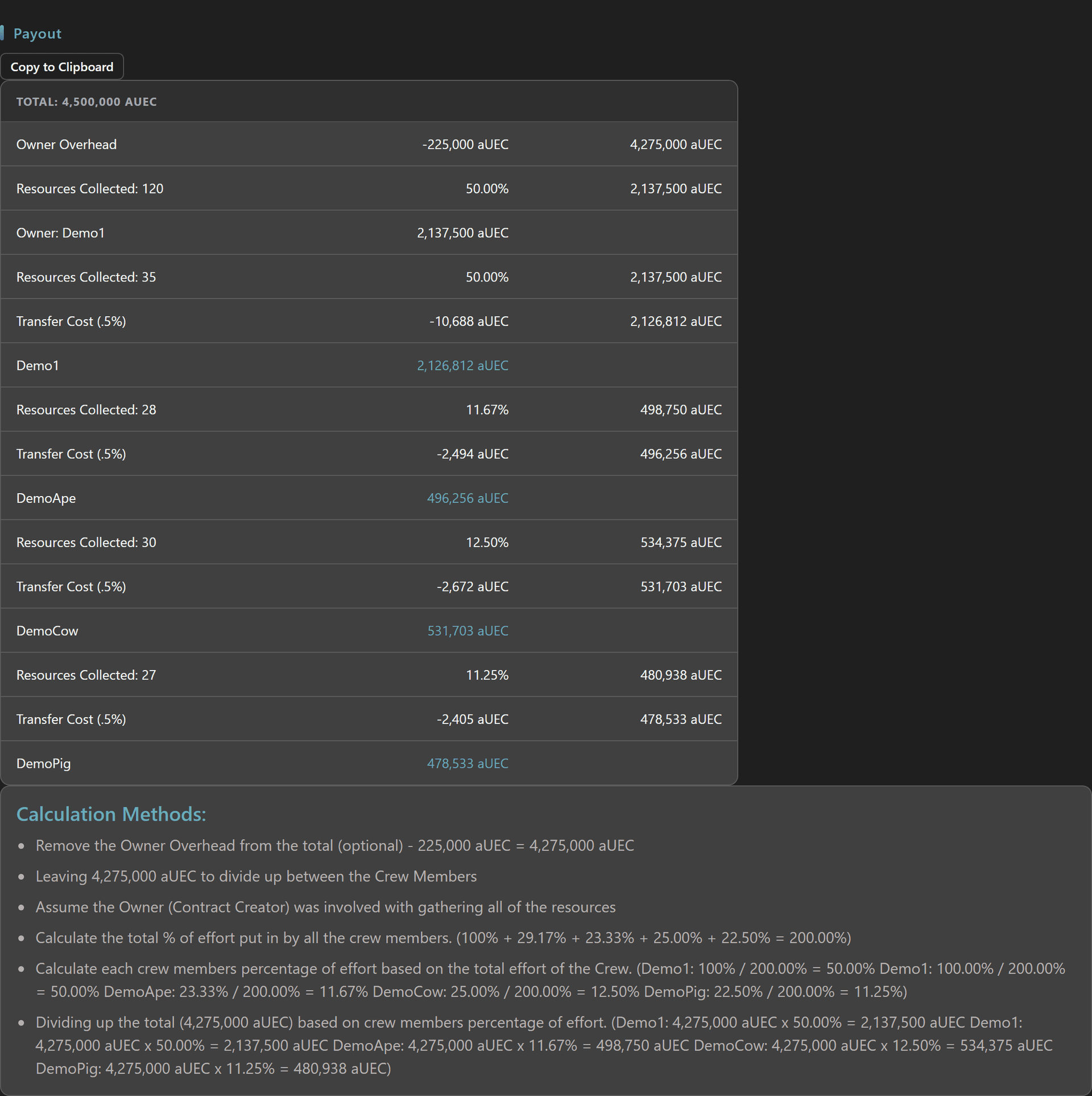Select the DemoCow crew member label
This screenshot has width=1092, height=1096.
[47, 631]
